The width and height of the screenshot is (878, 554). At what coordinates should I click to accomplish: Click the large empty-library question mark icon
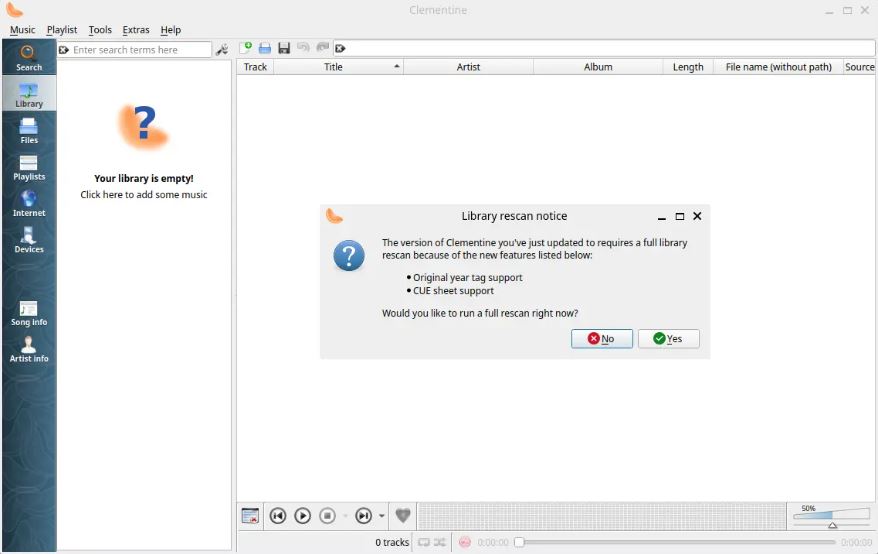[143, 127]
